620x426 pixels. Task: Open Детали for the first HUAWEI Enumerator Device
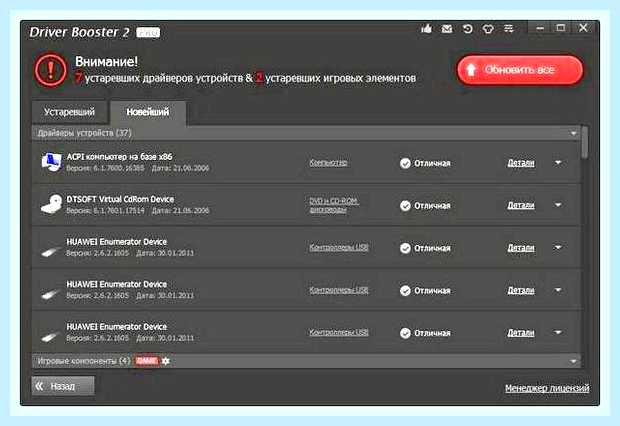[521, 248]
